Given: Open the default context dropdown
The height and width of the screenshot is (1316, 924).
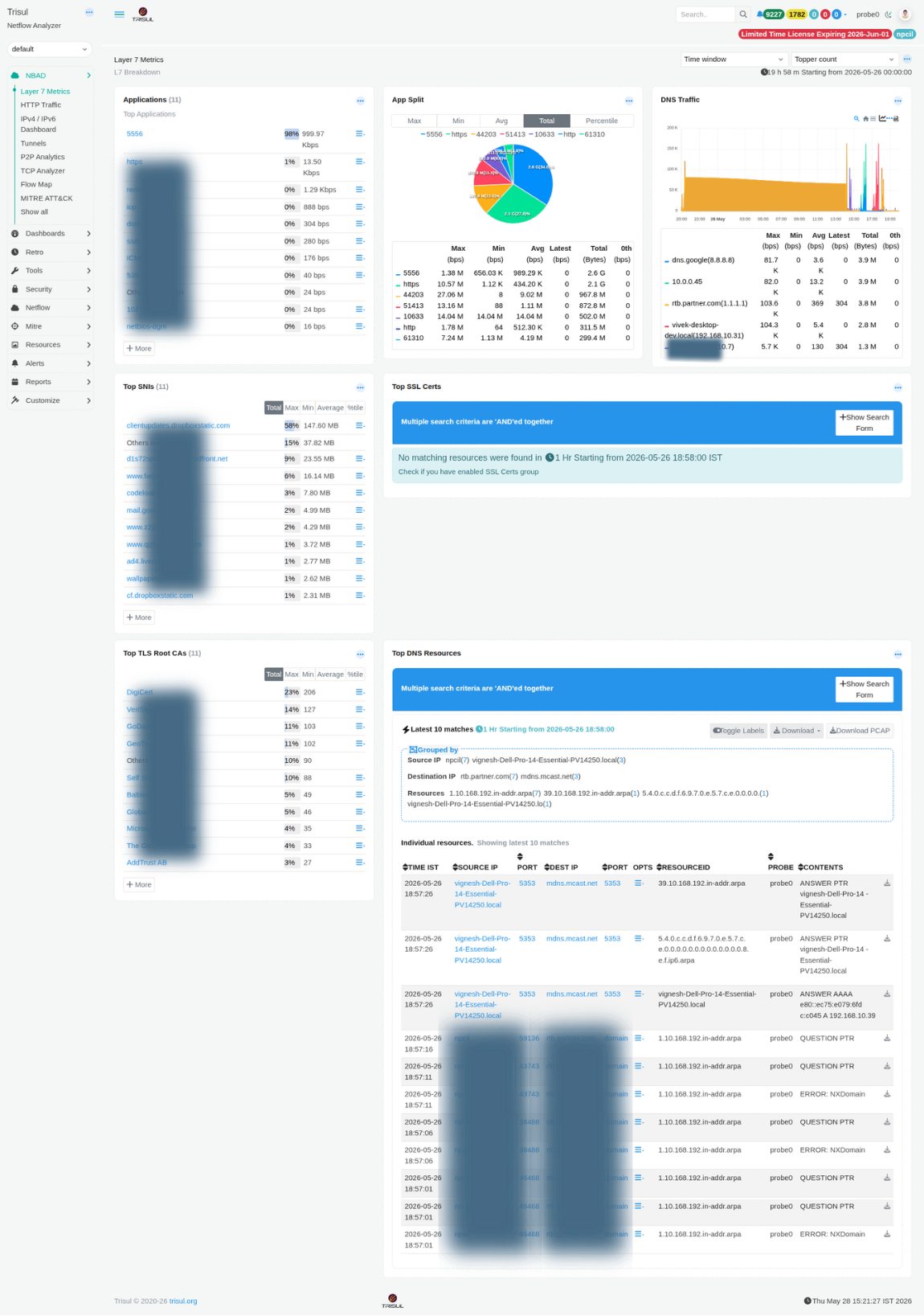Looking at the screenshot, I should pyautogui.click(x=49, y=49).
